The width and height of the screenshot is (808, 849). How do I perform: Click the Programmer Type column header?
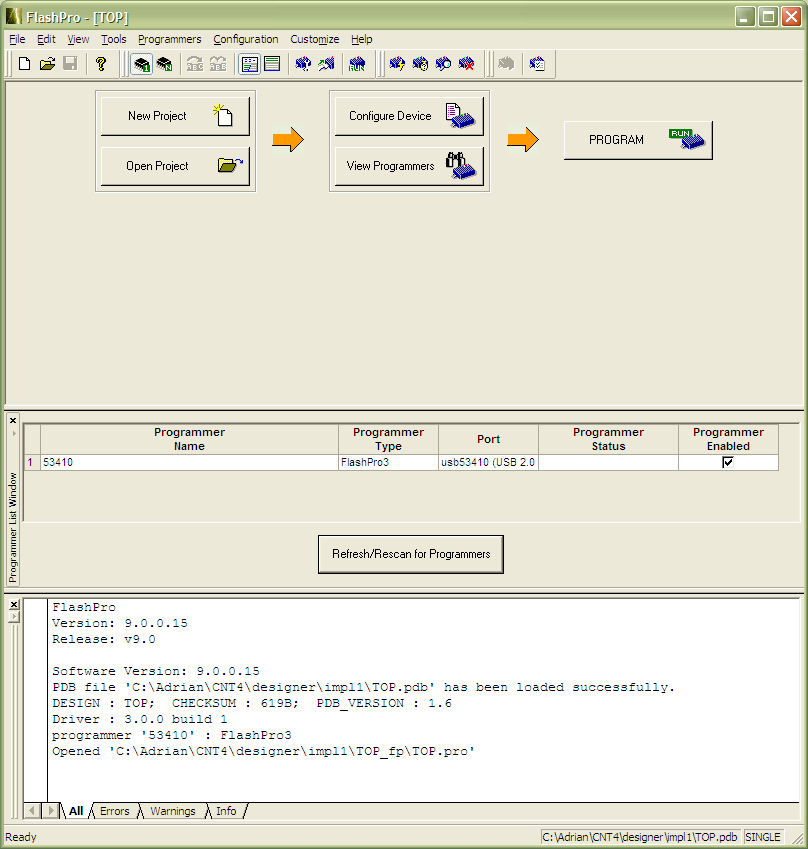point(388,439)
